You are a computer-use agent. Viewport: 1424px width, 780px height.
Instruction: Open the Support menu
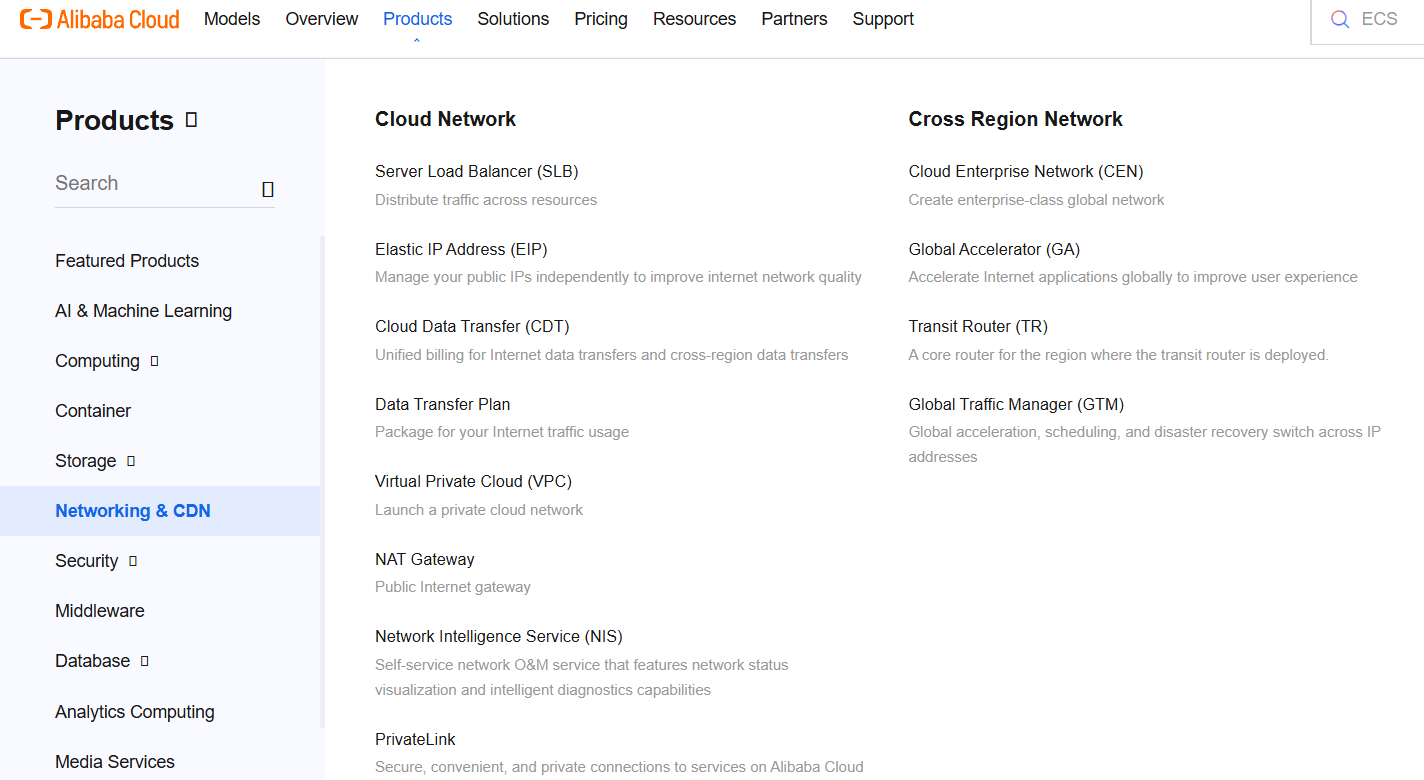(883, 19)
